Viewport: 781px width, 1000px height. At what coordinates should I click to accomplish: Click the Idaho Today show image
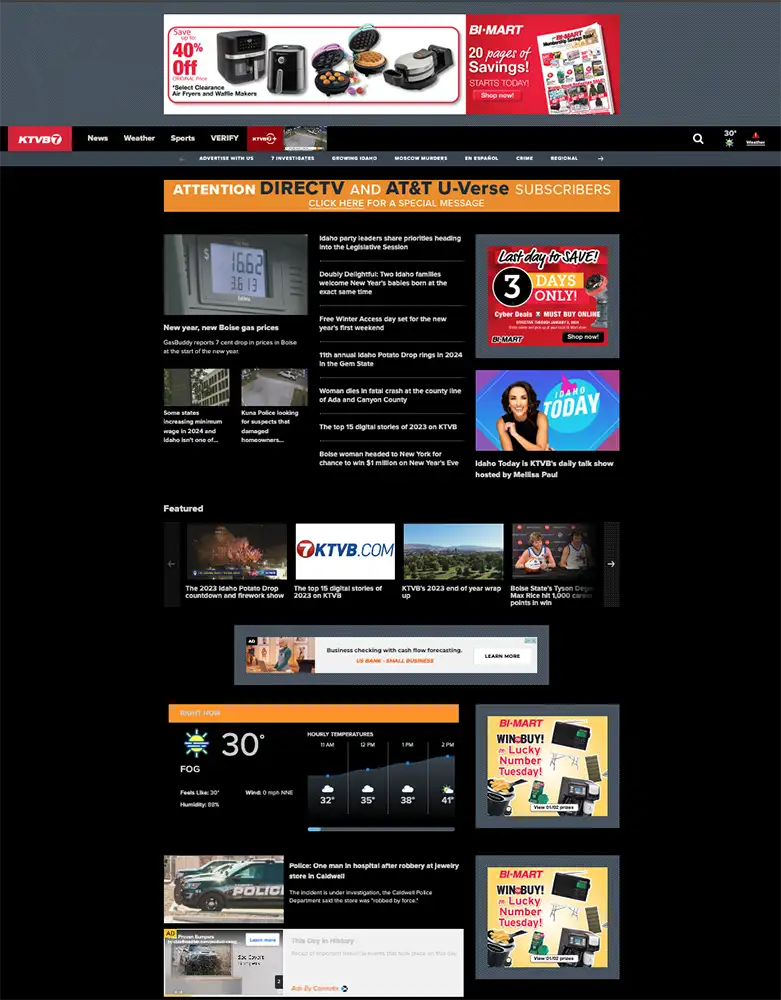(x=547, y=410)
